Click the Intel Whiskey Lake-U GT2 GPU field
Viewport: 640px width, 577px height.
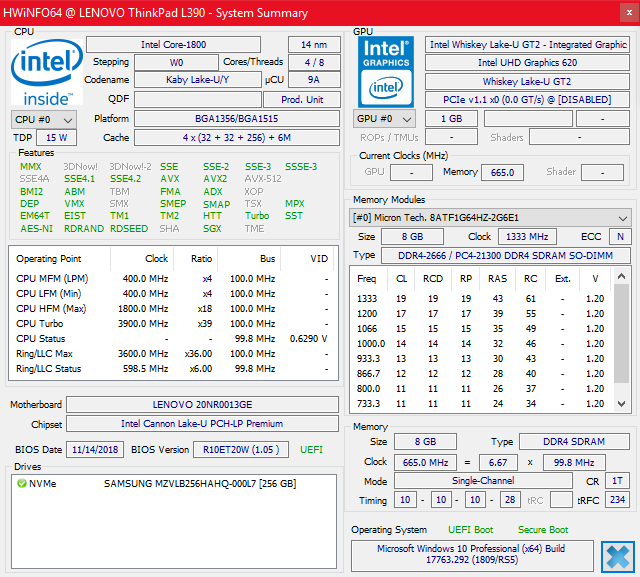coord(527,44)
